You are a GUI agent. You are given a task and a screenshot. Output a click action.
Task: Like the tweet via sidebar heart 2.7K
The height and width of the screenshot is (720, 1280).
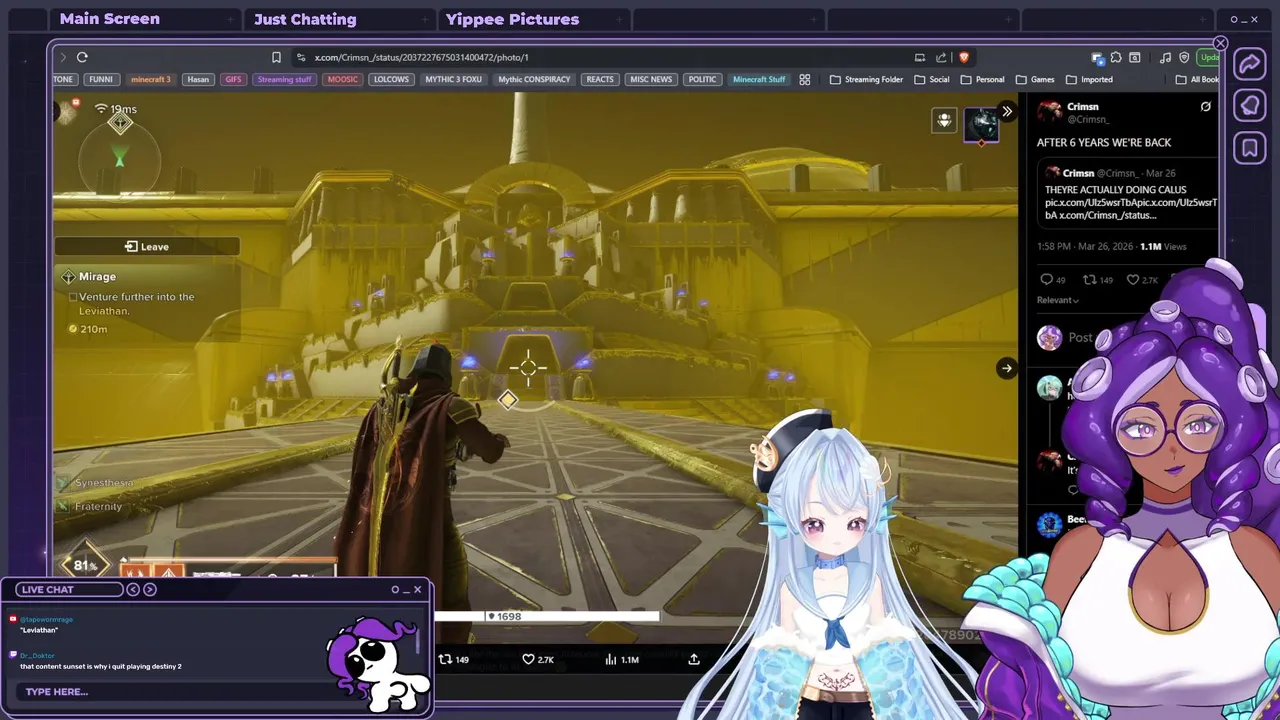(x=1133, y=280)
